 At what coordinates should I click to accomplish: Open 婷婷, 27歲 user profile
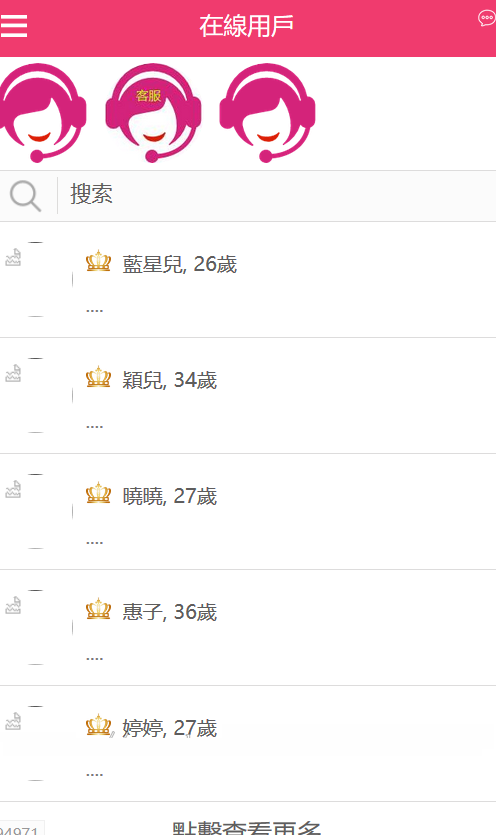click(248, 743)
